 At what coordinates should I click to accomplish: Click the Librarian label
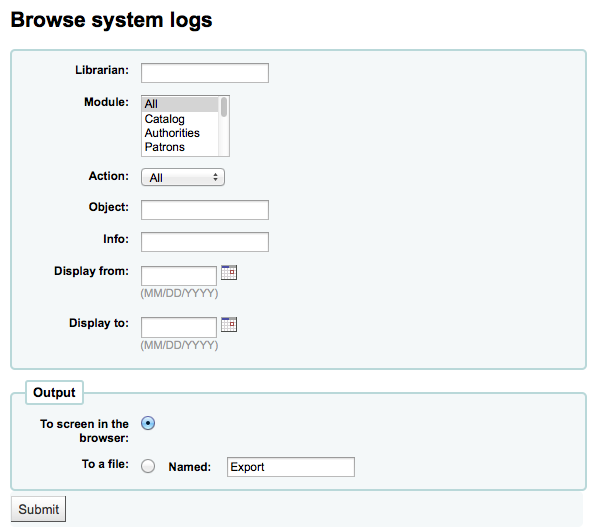pos(102,70)
